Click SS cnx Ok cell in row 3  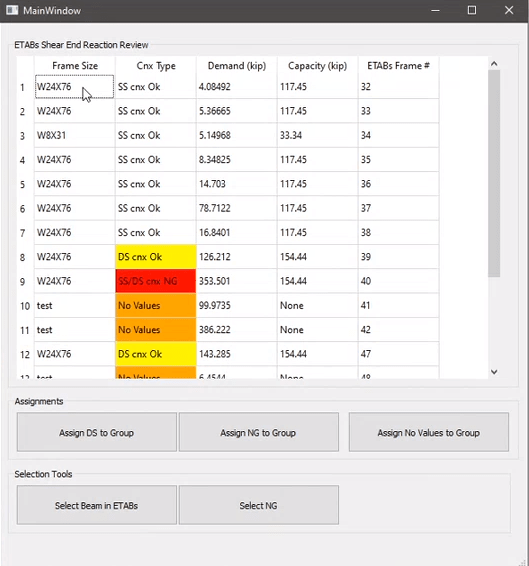pos(156,135)
